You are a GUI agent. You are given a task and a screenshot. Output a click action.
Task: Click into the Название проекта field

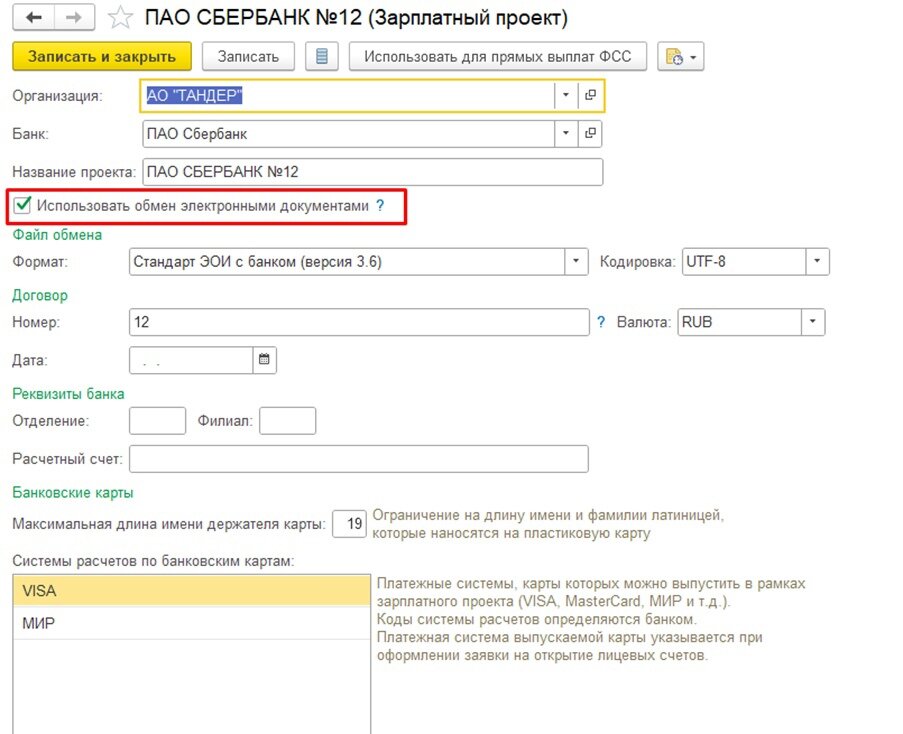[373, 172]
